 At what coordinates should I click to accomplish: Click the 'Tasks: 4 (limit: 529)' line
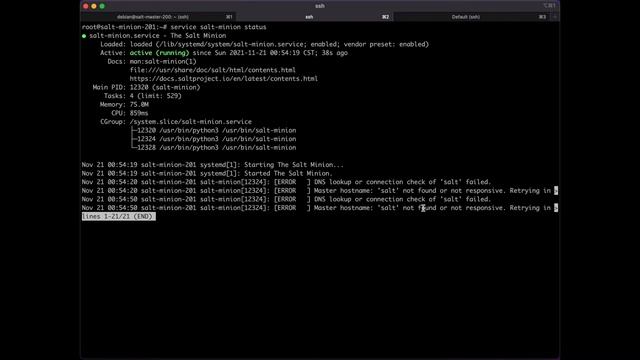[x=142, y=96]
